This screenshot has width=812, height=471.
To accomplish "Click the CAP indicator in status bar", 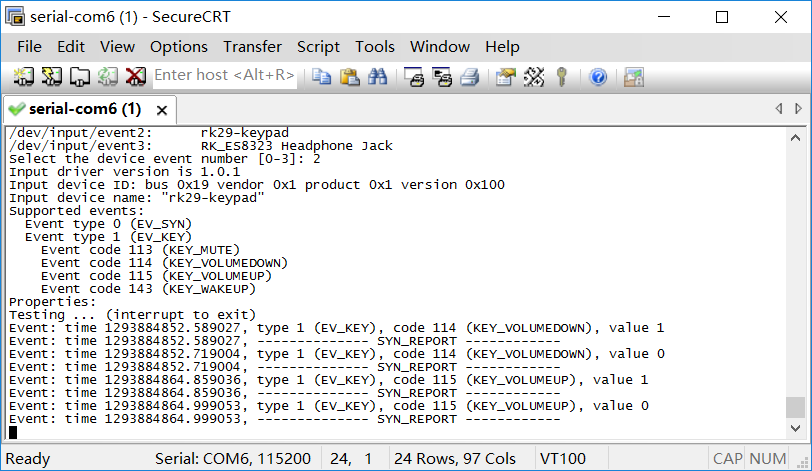I will click(x=727, y=459).
